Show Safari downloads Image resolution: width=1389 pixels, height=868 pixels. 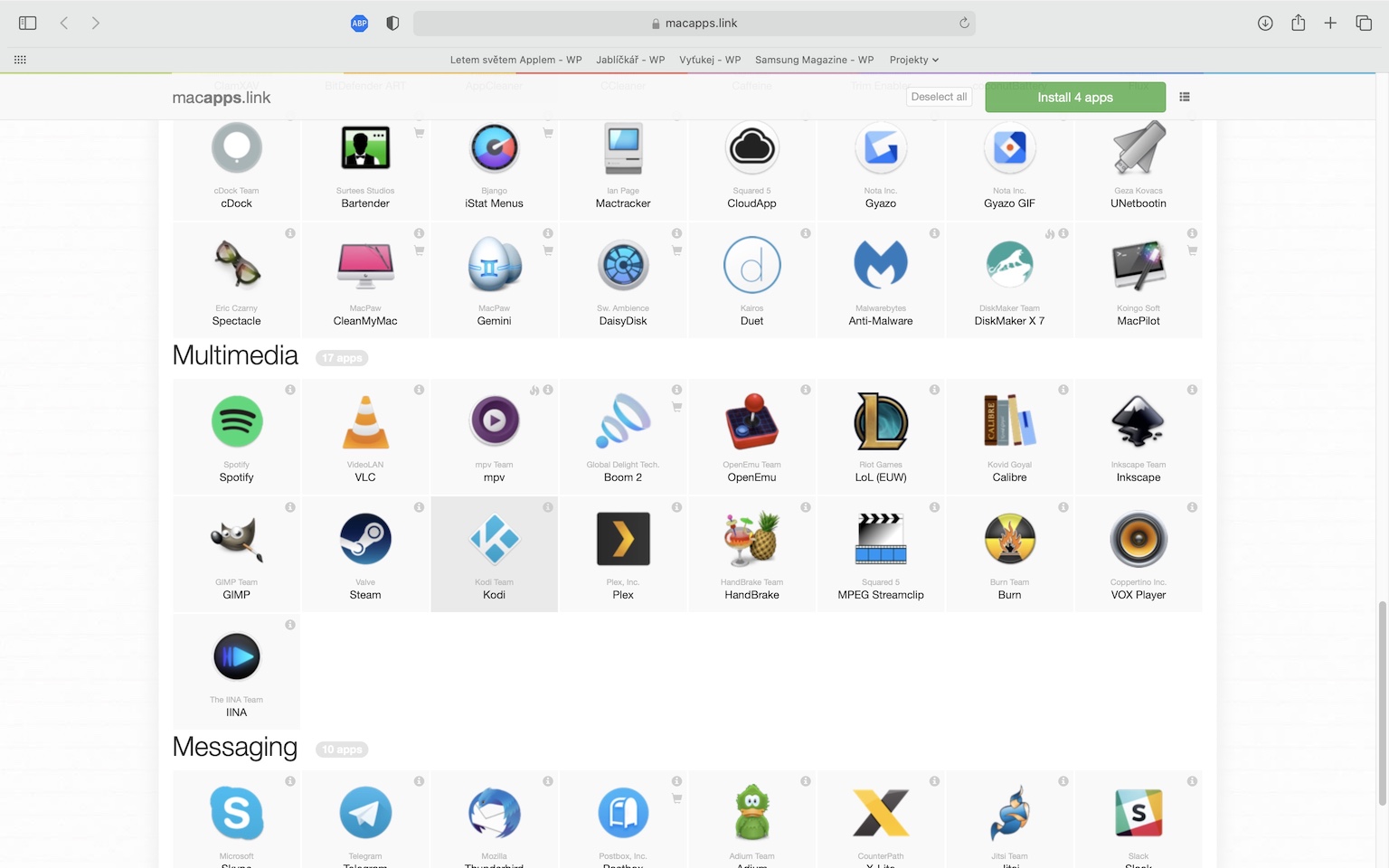tap(1265, 24)
